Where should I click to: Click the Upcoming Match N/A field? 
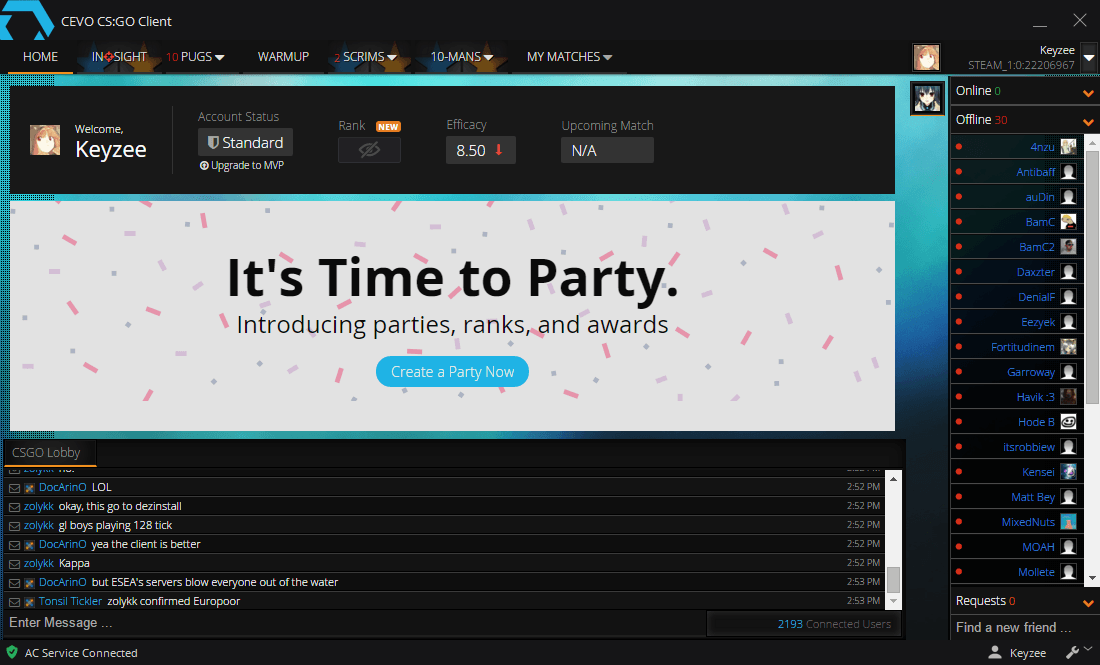click(x=608, y=150)
